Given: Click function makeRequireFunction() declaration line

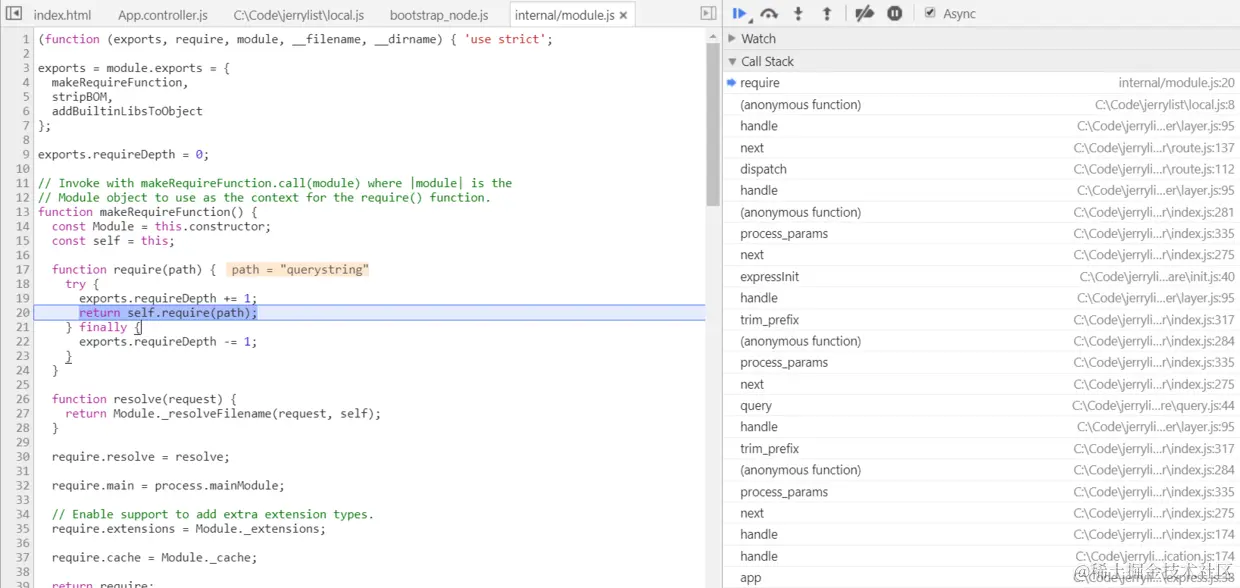Looking at the screenshot, I should (147, 212).
